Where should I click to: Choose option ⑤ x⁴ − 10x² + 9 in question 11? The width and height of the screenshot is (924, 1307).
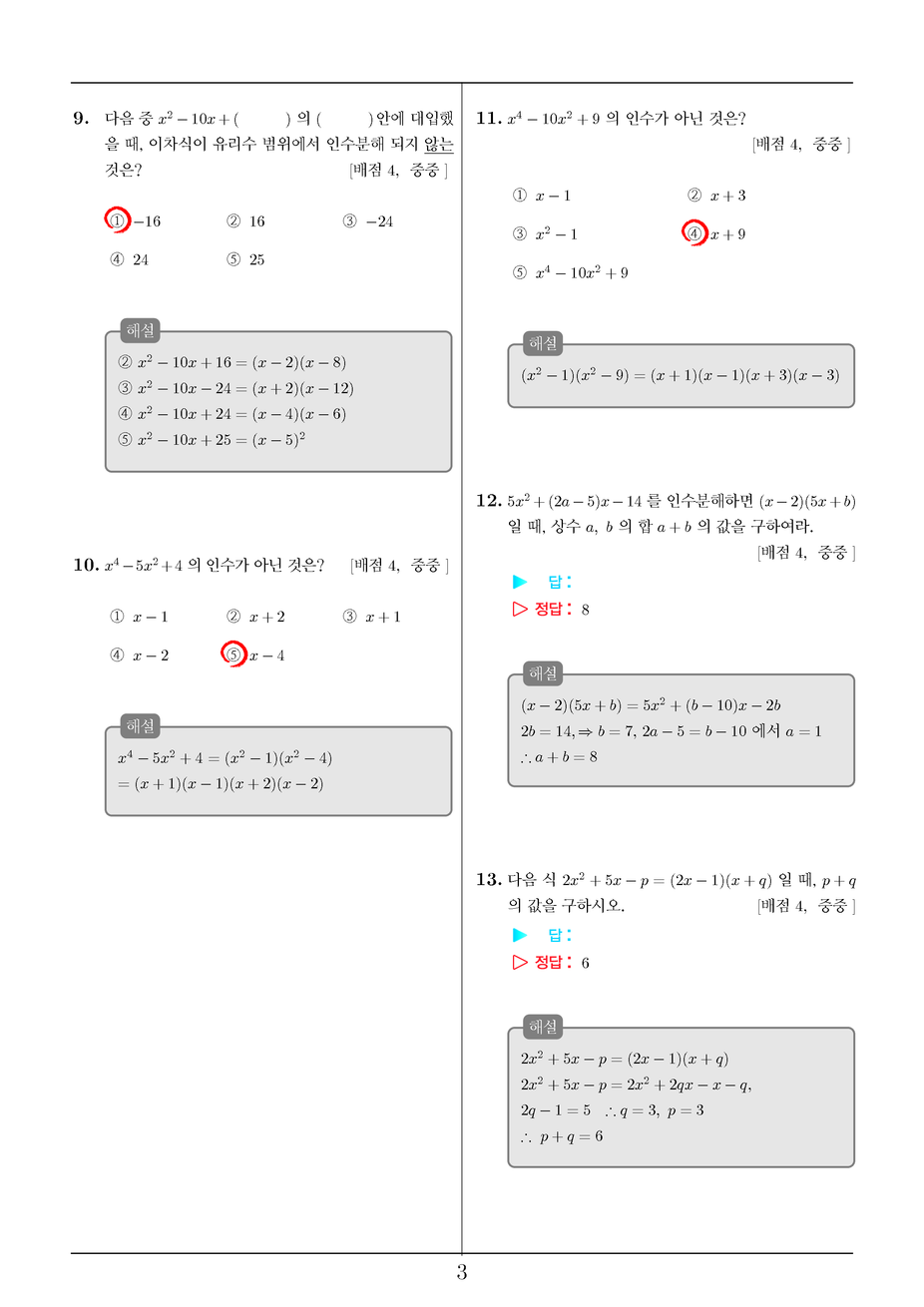(570, 272)
